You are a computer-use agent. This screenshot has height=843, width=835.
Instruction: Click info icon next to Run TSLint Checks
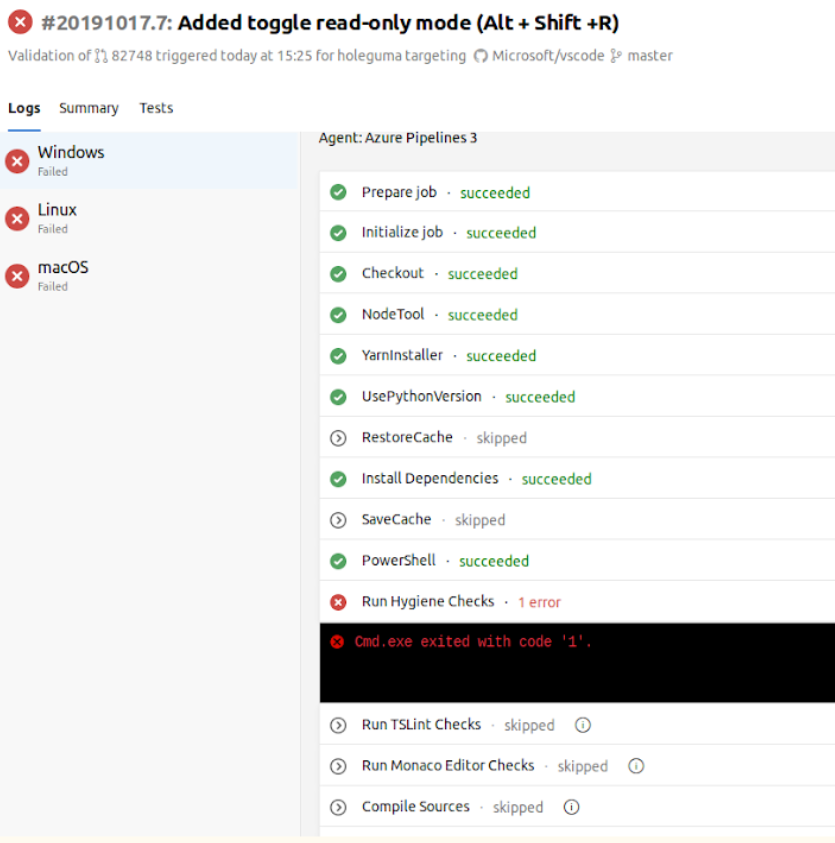[x=583, y=725]
